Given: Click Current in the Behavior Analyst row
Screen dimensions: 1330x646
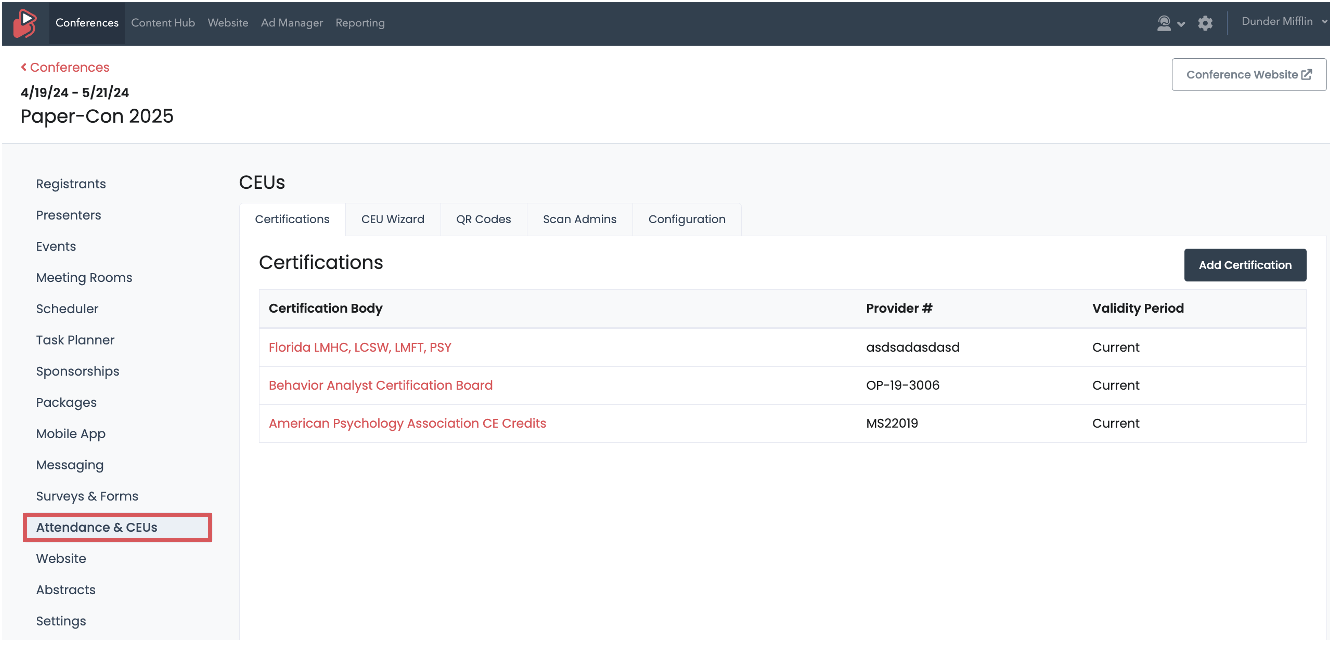Looking at the screenshot, I should (1116, 386).
